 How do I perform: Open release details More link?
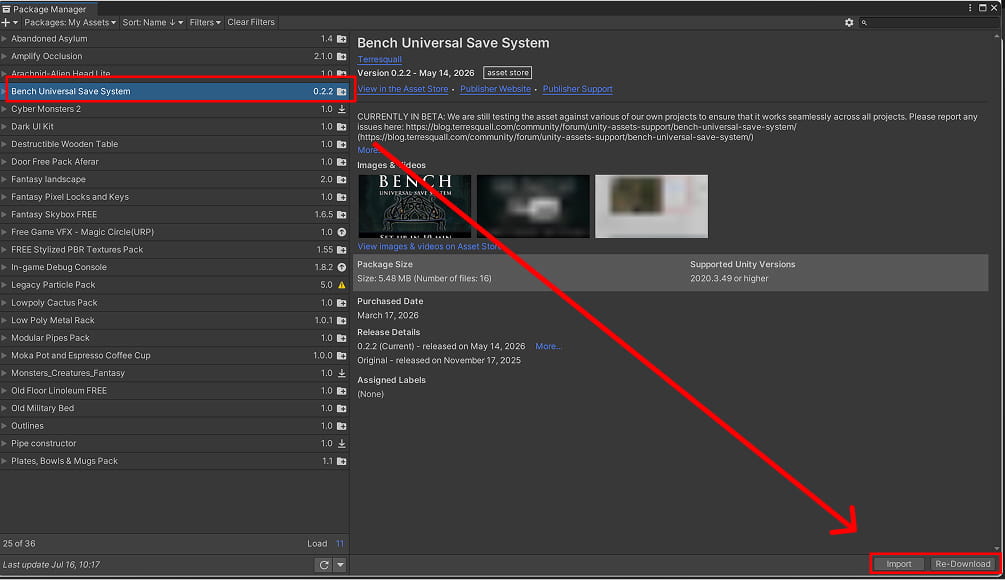tap(548, 346)
